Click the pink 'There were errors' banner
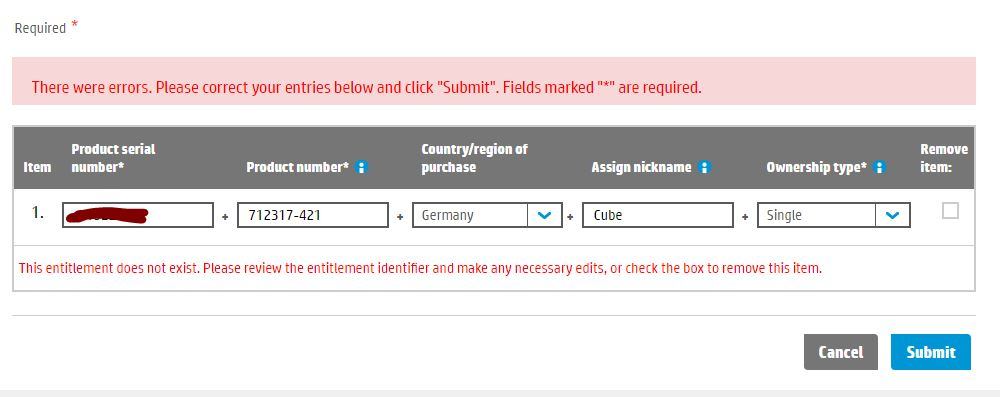This screenshot has height=397, width=1000. point(494,81)
